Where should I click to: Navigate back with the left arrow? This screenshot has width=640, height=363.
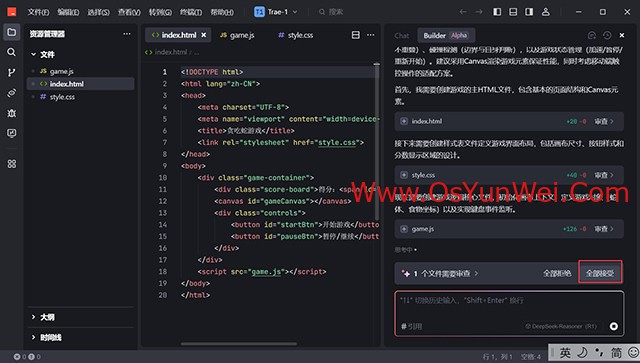click(463, 12)
